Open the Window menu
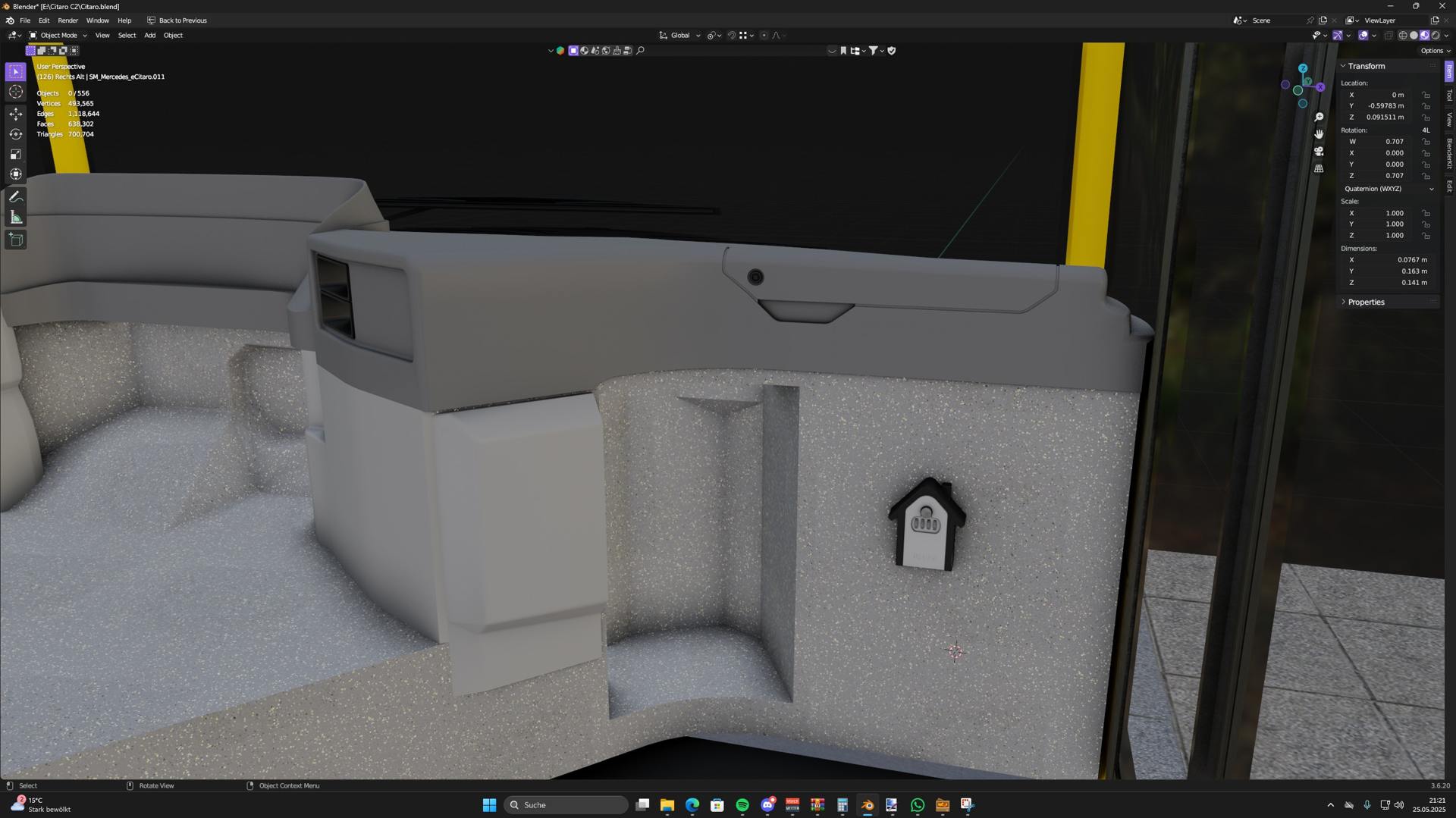1456x818 pixels. [97, 20]
